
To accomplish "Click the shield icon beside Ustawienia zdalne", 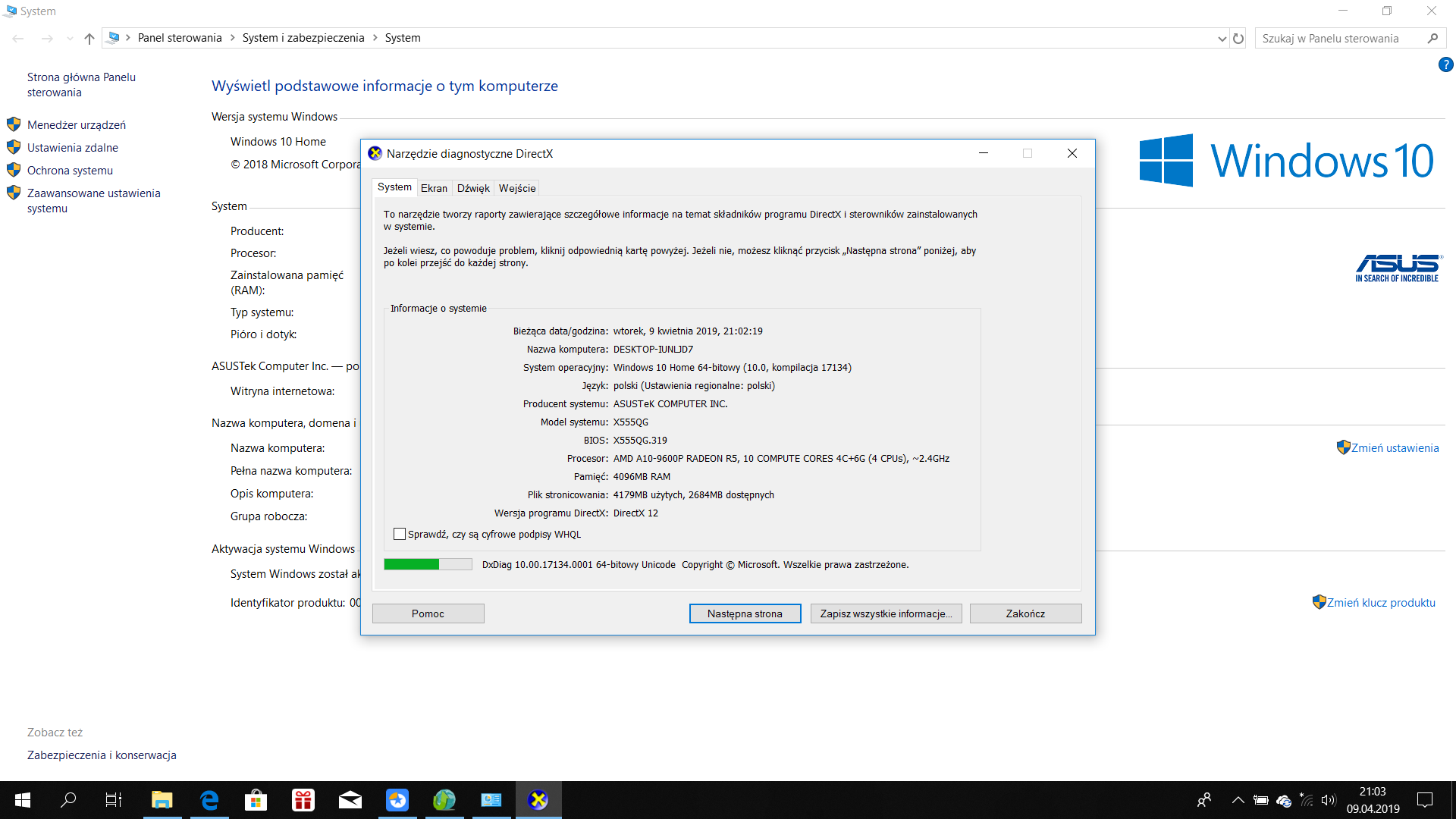I will (x=14, y=147).
